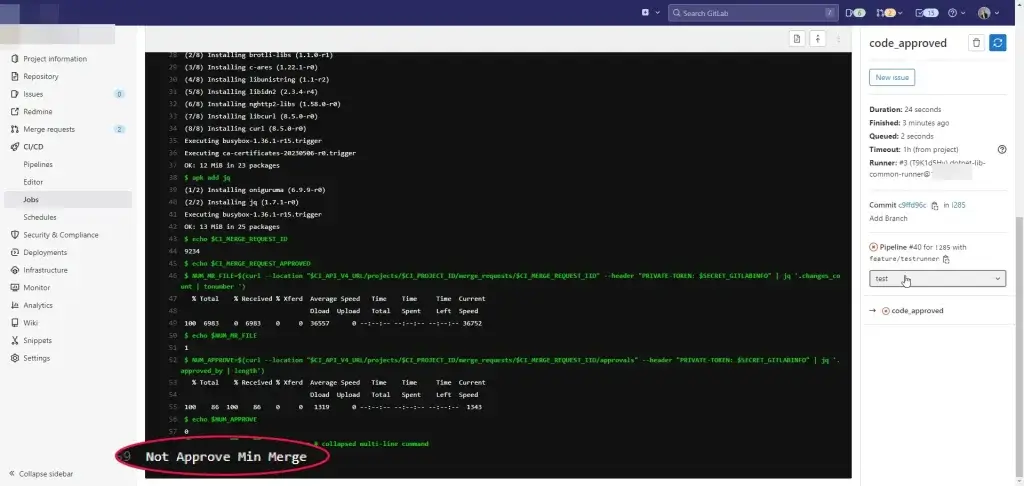The width and height of the screenshot is (1024, 486).
Task: Copy the commit SHA c9ffd96c
Action: [935, 205]
